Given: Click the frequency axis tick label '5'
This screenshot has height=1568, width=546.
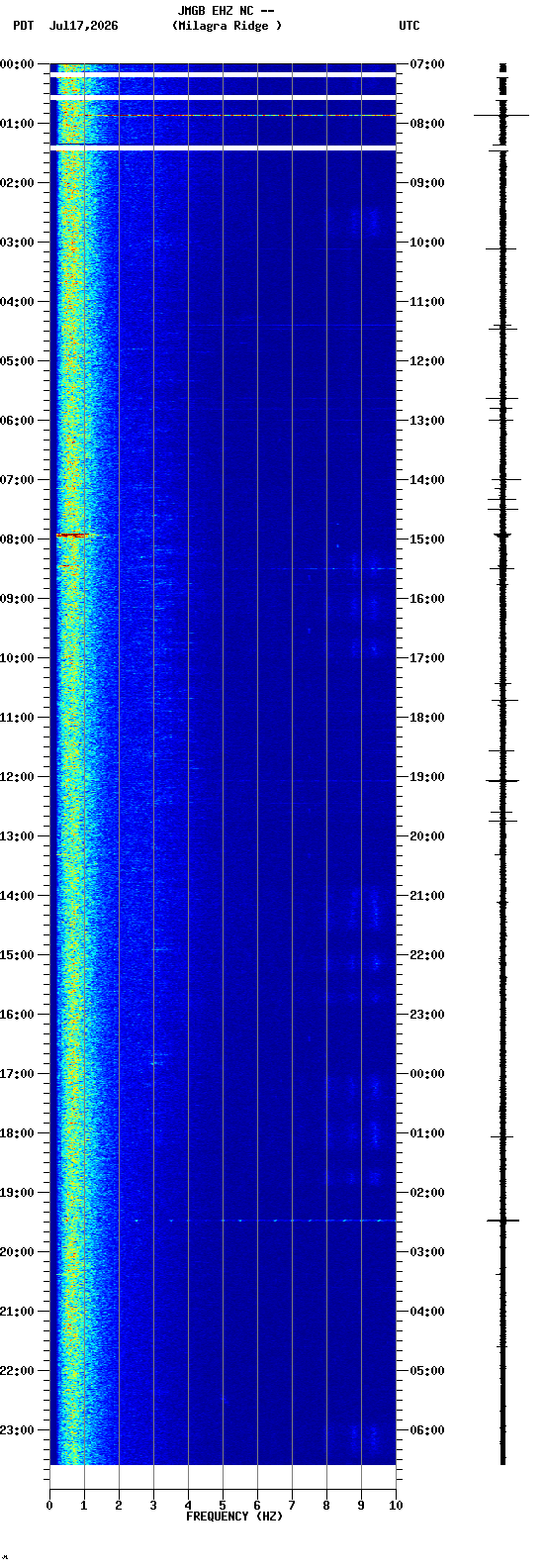Looking at the screenshot, I should 223,1506.
